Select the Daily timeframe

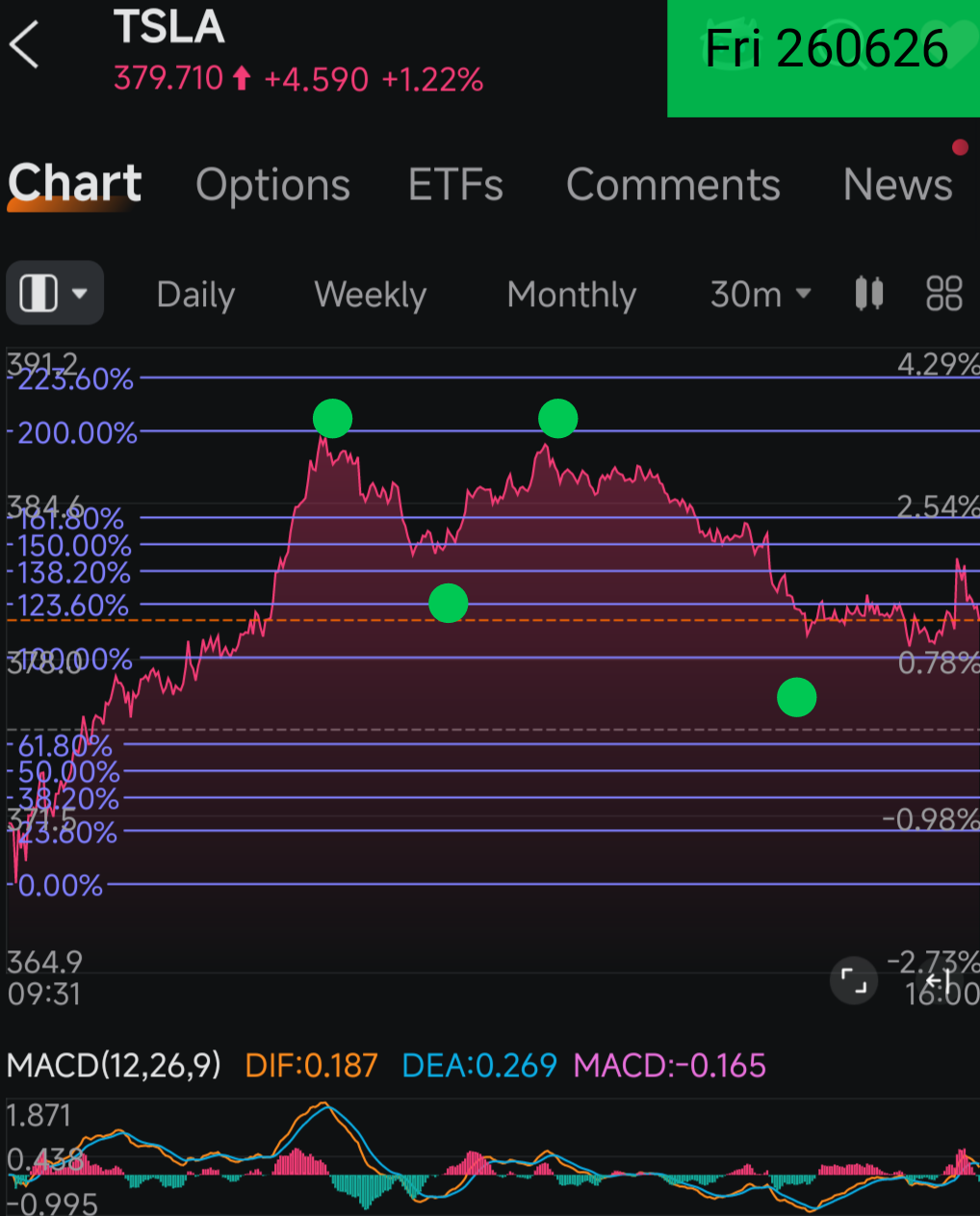coord(195,295)
